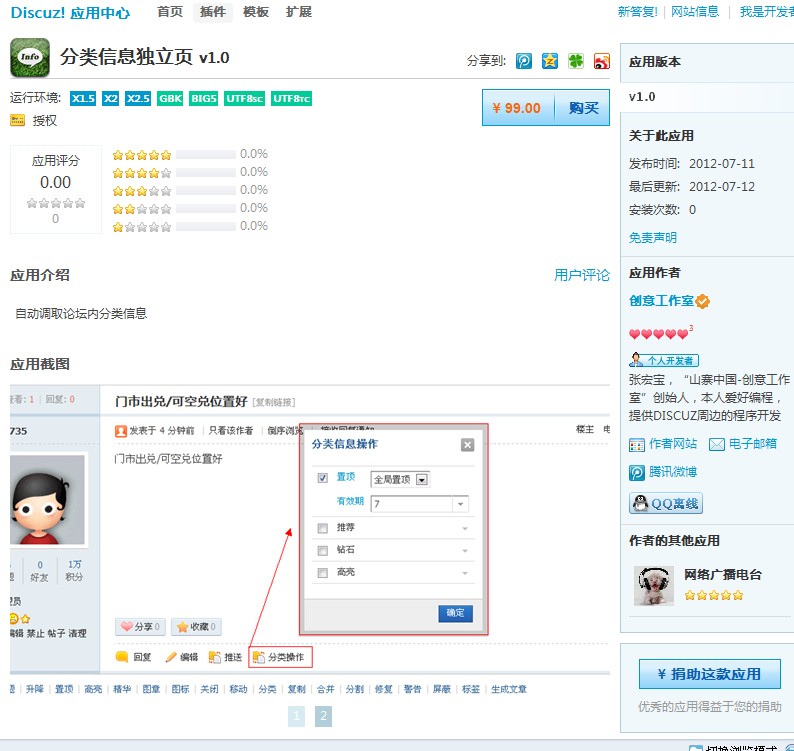Click the X2.5 environment badge
The image size is (794, 751).
pyautogui.click(x=138, y=98)
